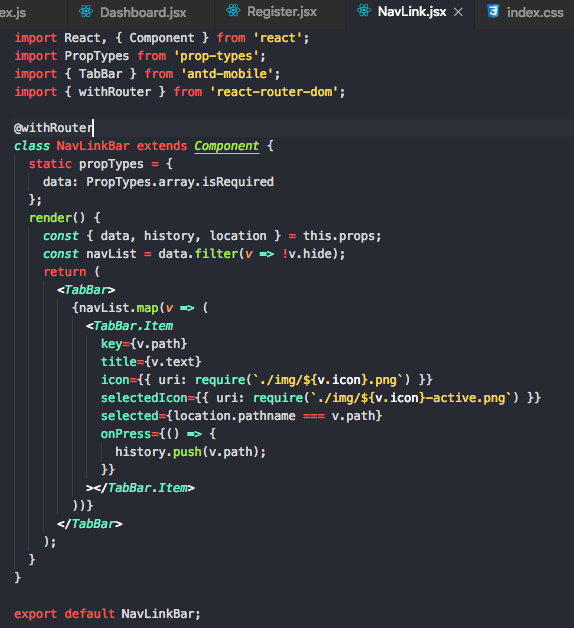Viewport: 574px width, 628px height.
Task: Select the NavLink.jsx tab
Action: pos(411,12)
